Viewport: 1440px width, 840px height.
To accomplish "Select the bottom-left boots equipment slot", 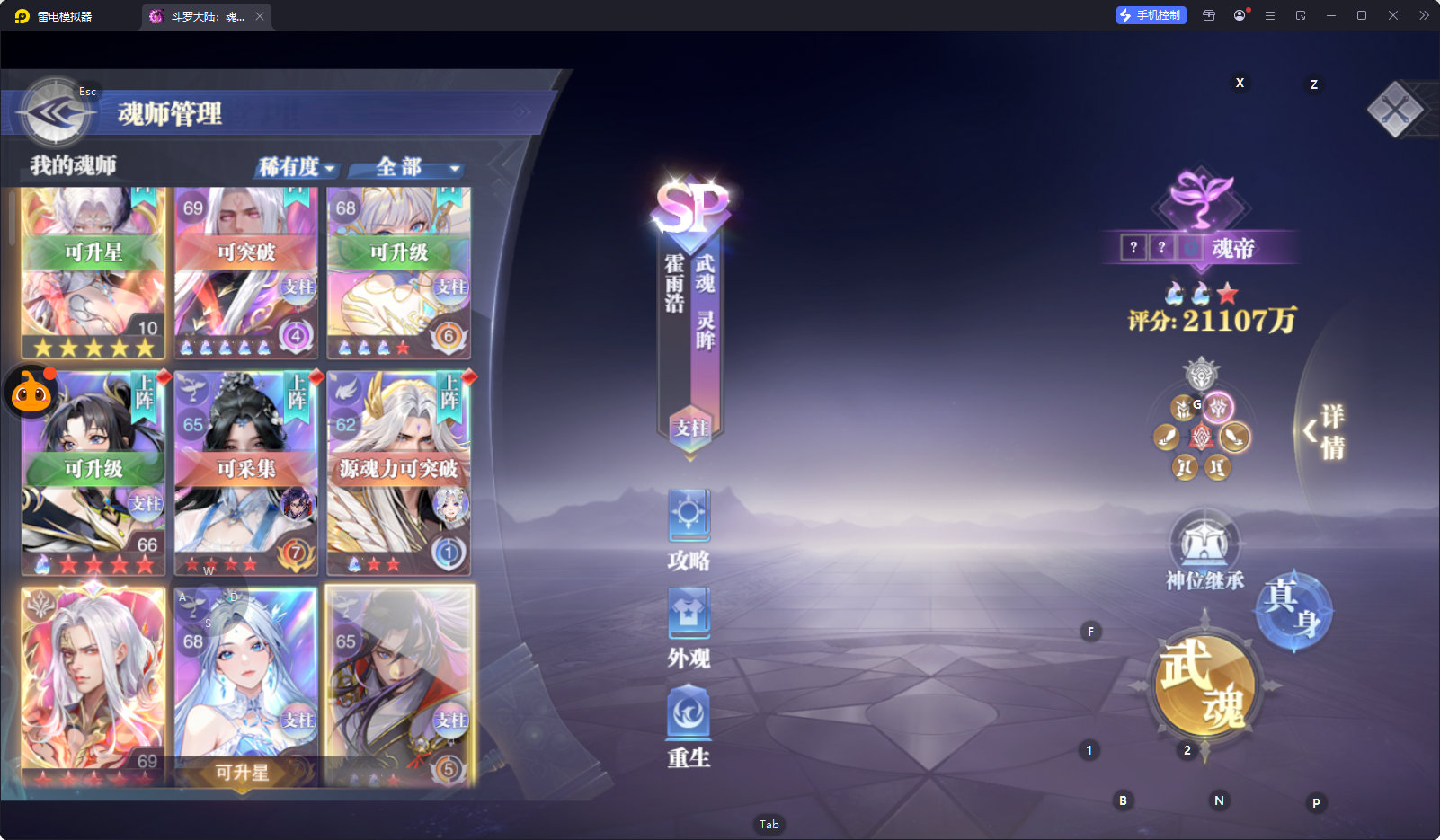I will point(1185,467).
